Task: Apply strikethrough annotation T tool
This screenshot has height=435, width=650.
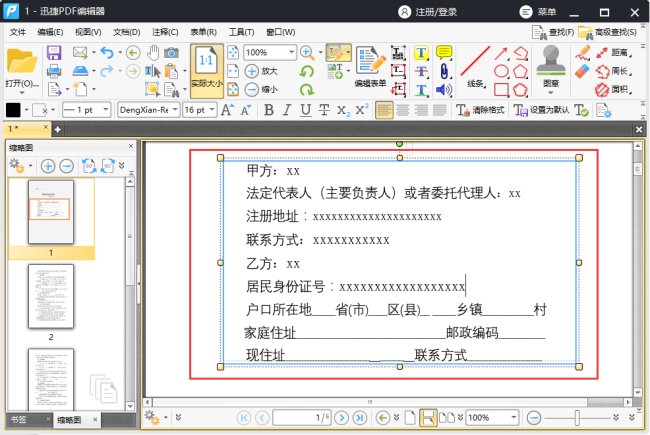Action: (x=421, y=71)
